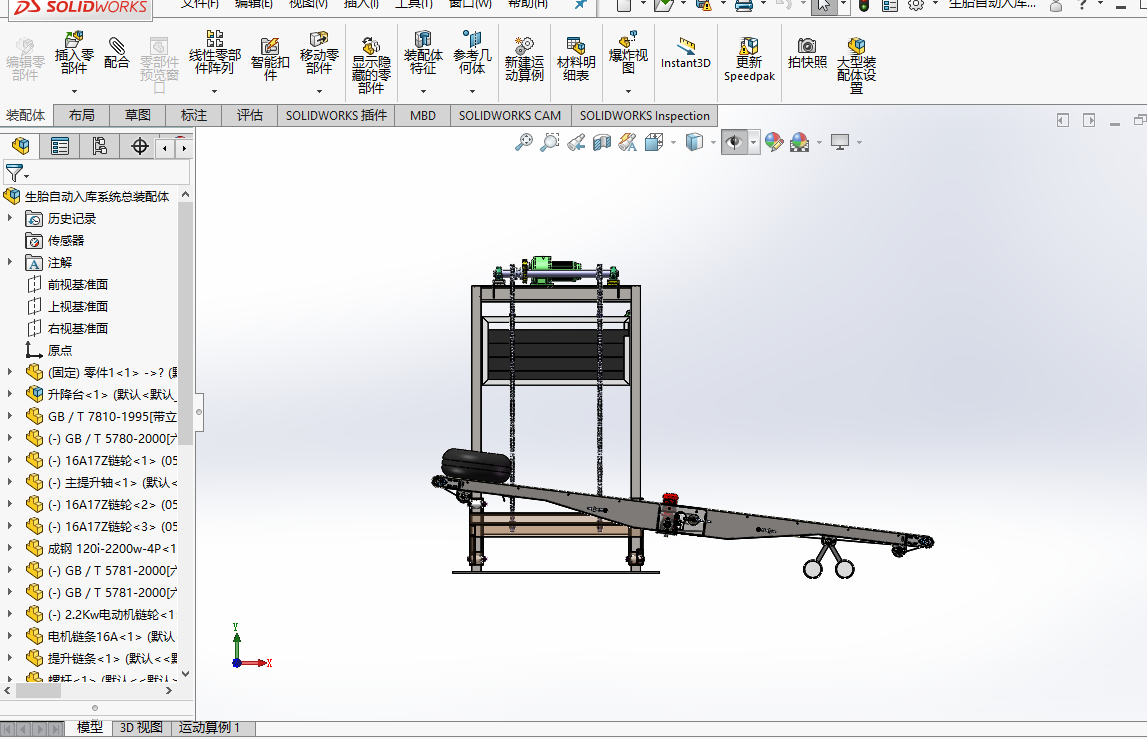The height and width of the screenshot is (739, 1147).
Task: Open 大型装配体设置 large assembly settings
Action: 857,64
